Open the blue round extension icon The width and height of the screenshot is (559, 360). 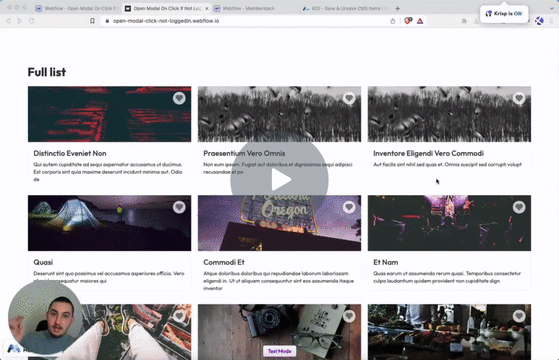[539, 21]
